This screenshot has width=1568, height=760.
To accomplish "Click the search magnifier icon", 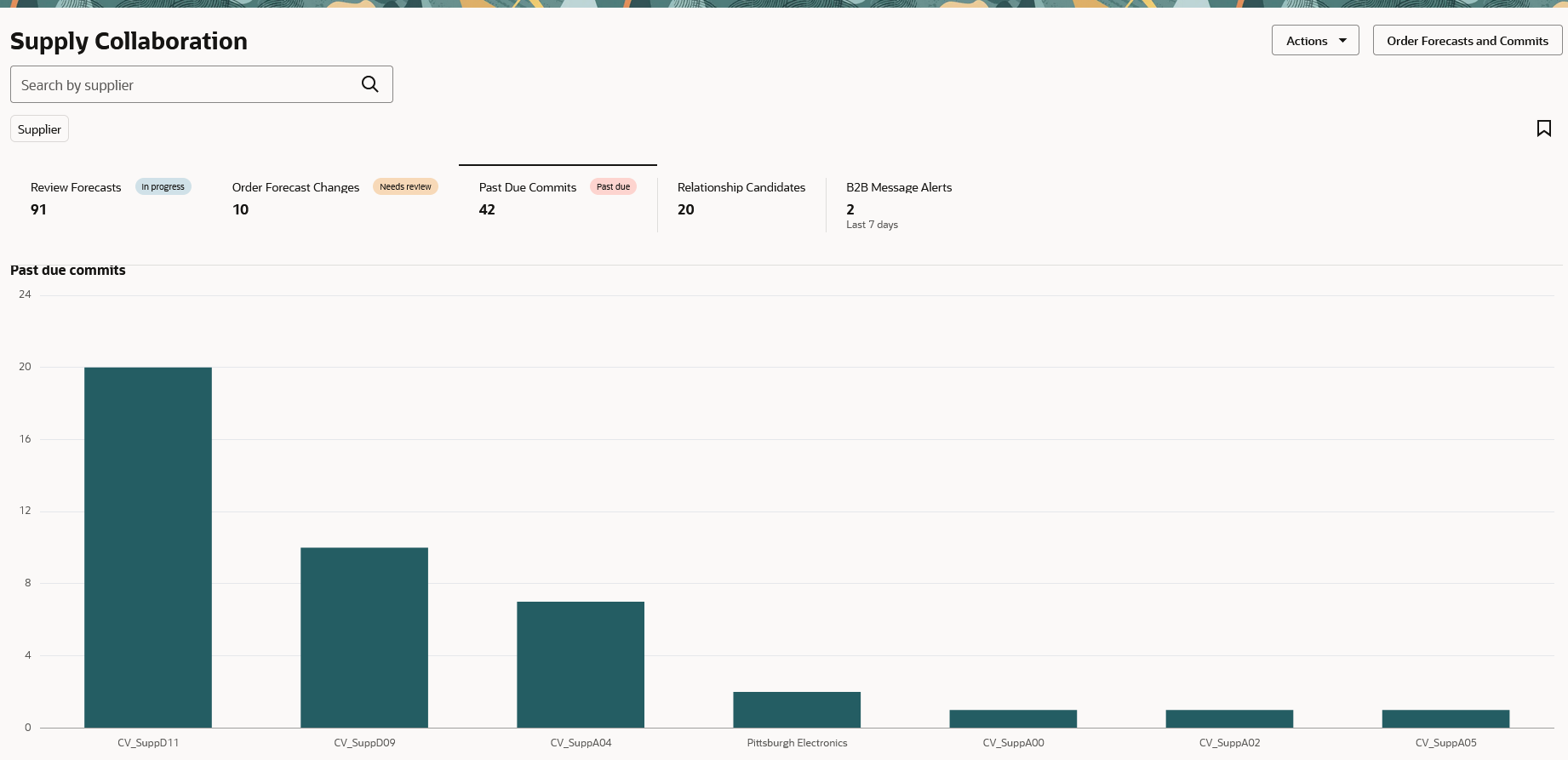I will [x=369, y=84].
